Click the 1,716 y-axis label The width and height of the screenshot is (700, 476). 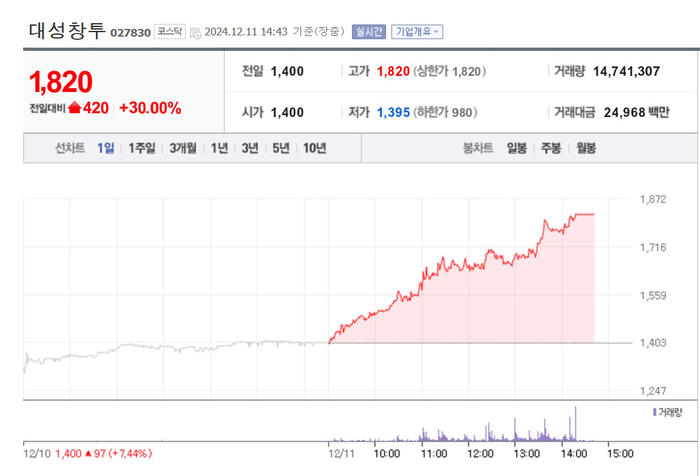[x=653, y=247]
